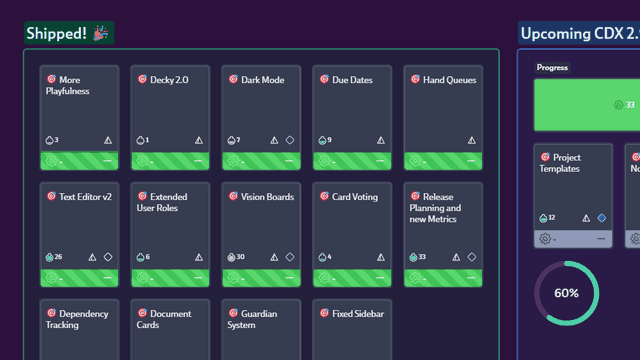Click the Text Editor v2 effort count 26
640x360 pixels.
click(54, 257)
